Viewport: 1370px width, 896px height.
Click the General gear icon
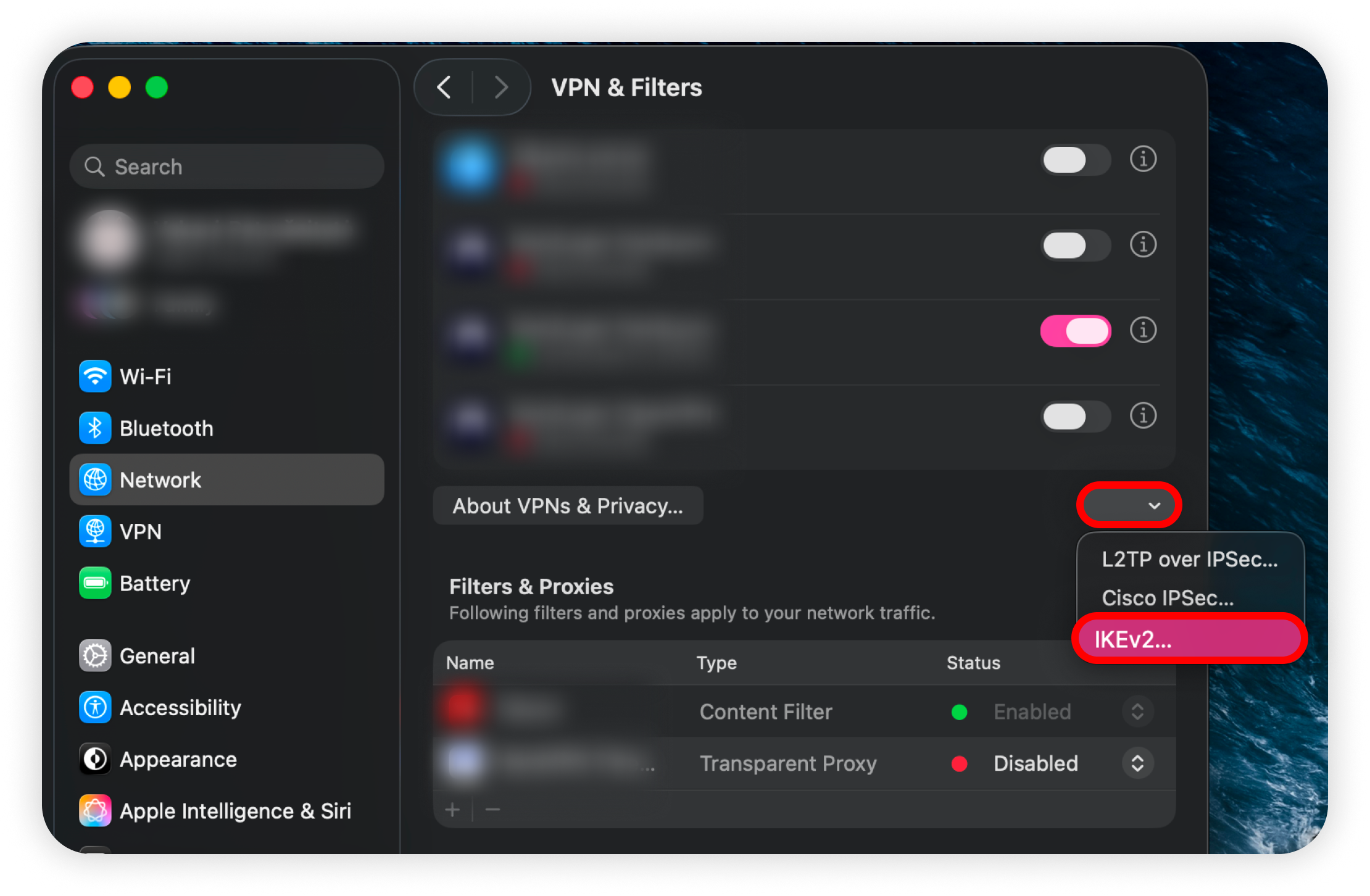point(95,656)
